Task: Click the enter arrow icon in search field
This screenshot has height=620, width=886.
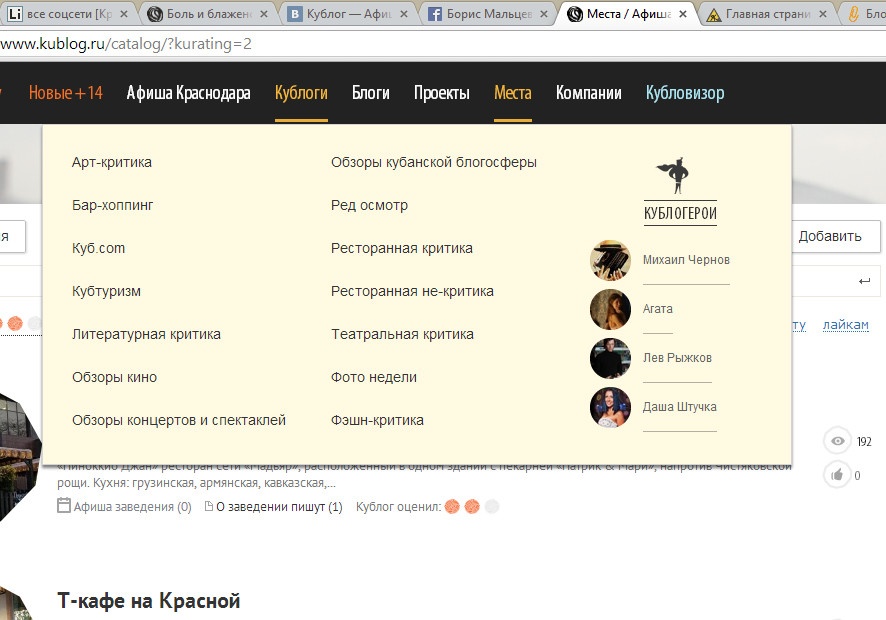Action: click(x=864, y=281)
